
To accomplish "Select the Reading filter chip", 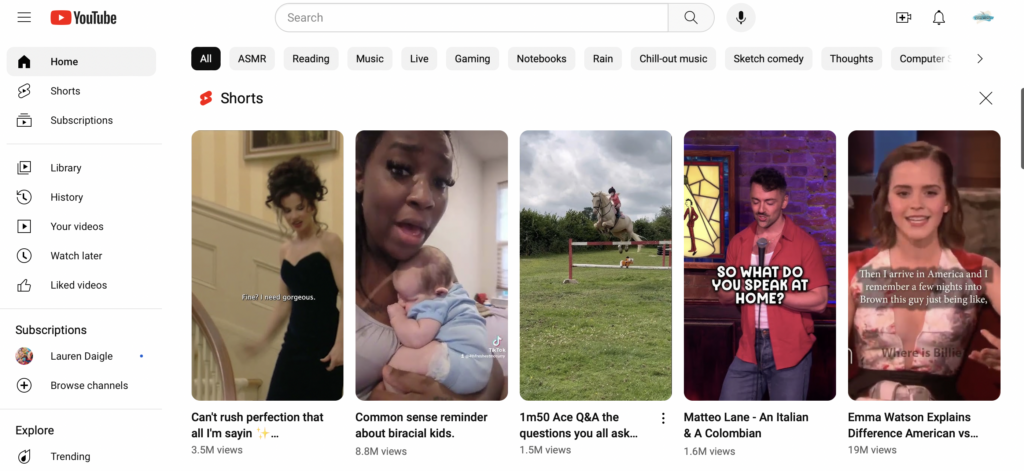I will click(x=311, y=59).
